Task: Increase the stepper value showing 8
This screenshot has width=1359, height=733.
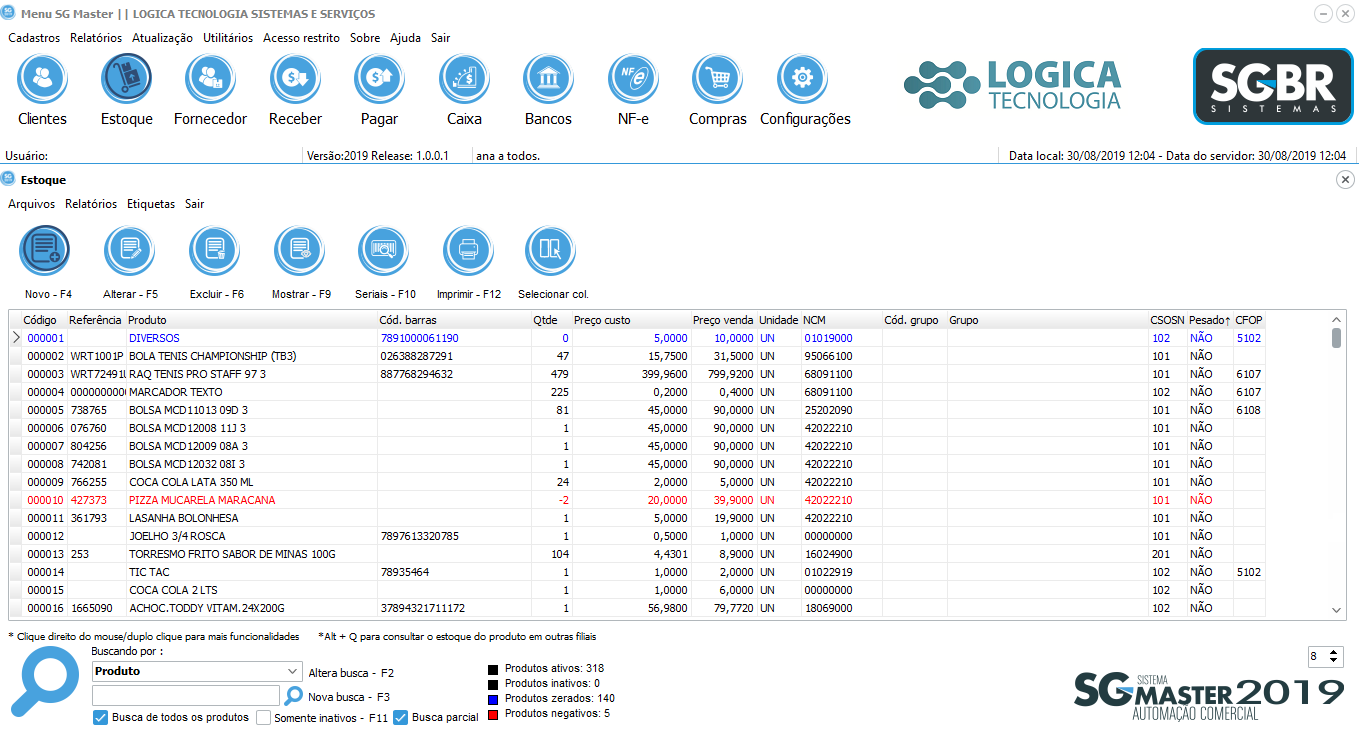Action: 1335,652
